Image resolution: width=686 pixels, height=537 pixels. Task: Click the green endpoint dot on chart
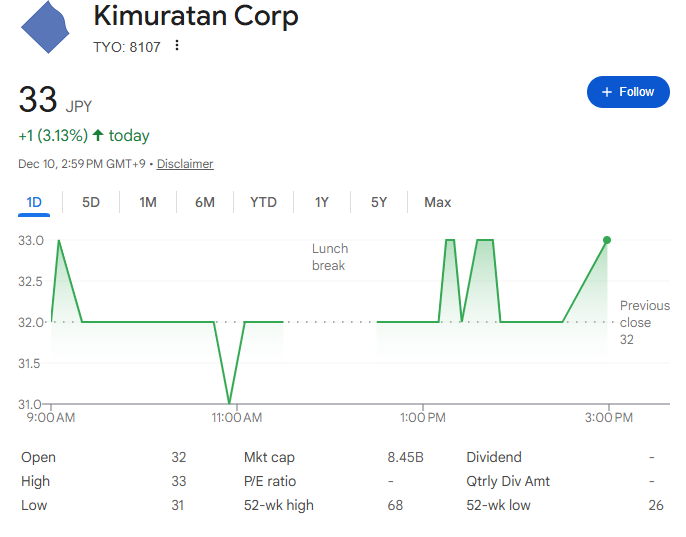point(607,240)
